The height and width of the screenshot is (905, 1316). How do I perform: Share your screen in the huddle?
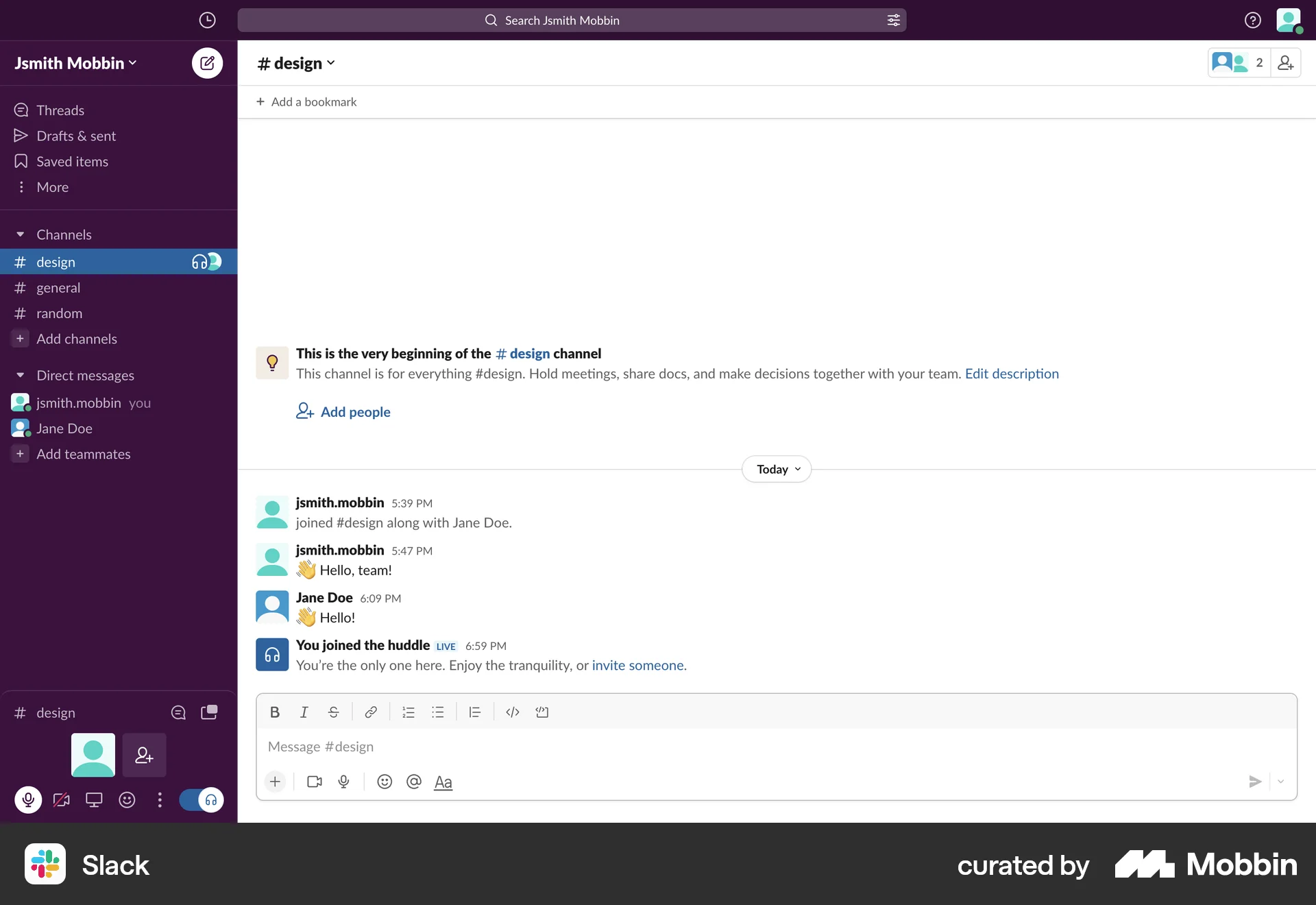[x=94, y=800]
